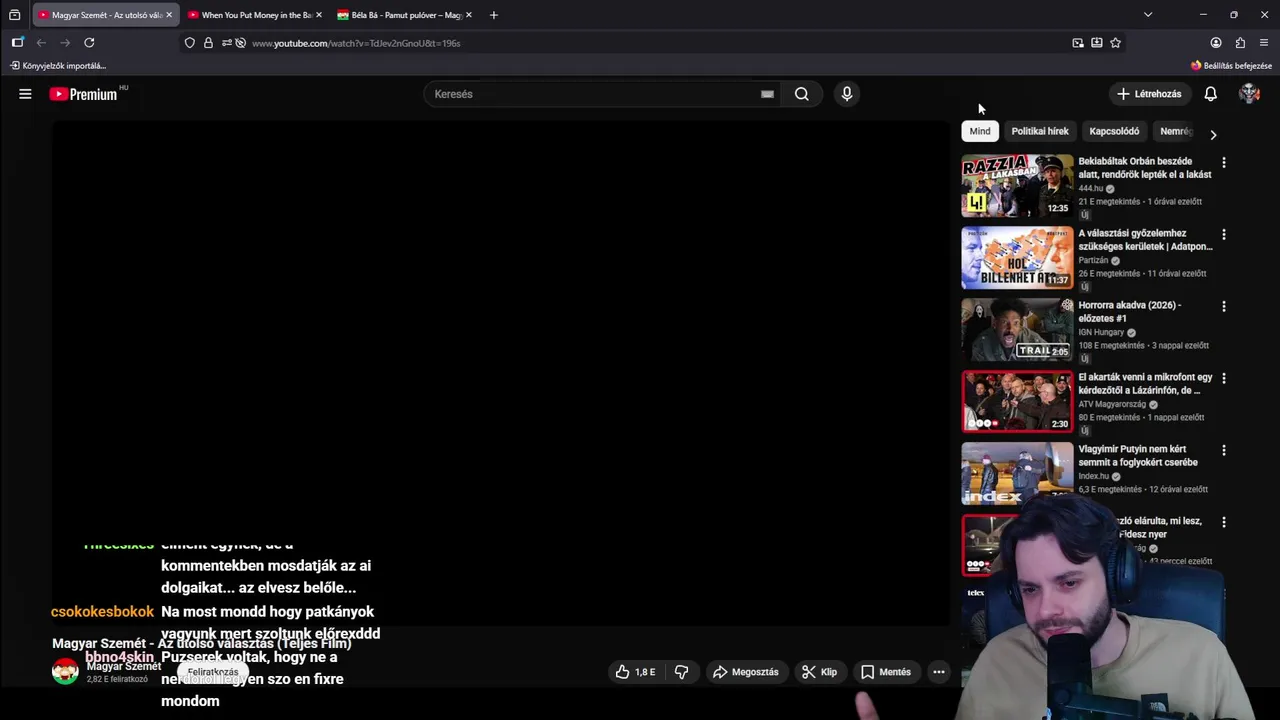Open Partizán thumbnail Hol billenhet át
Viewport: 1280px width, 720px height.
1017,257
